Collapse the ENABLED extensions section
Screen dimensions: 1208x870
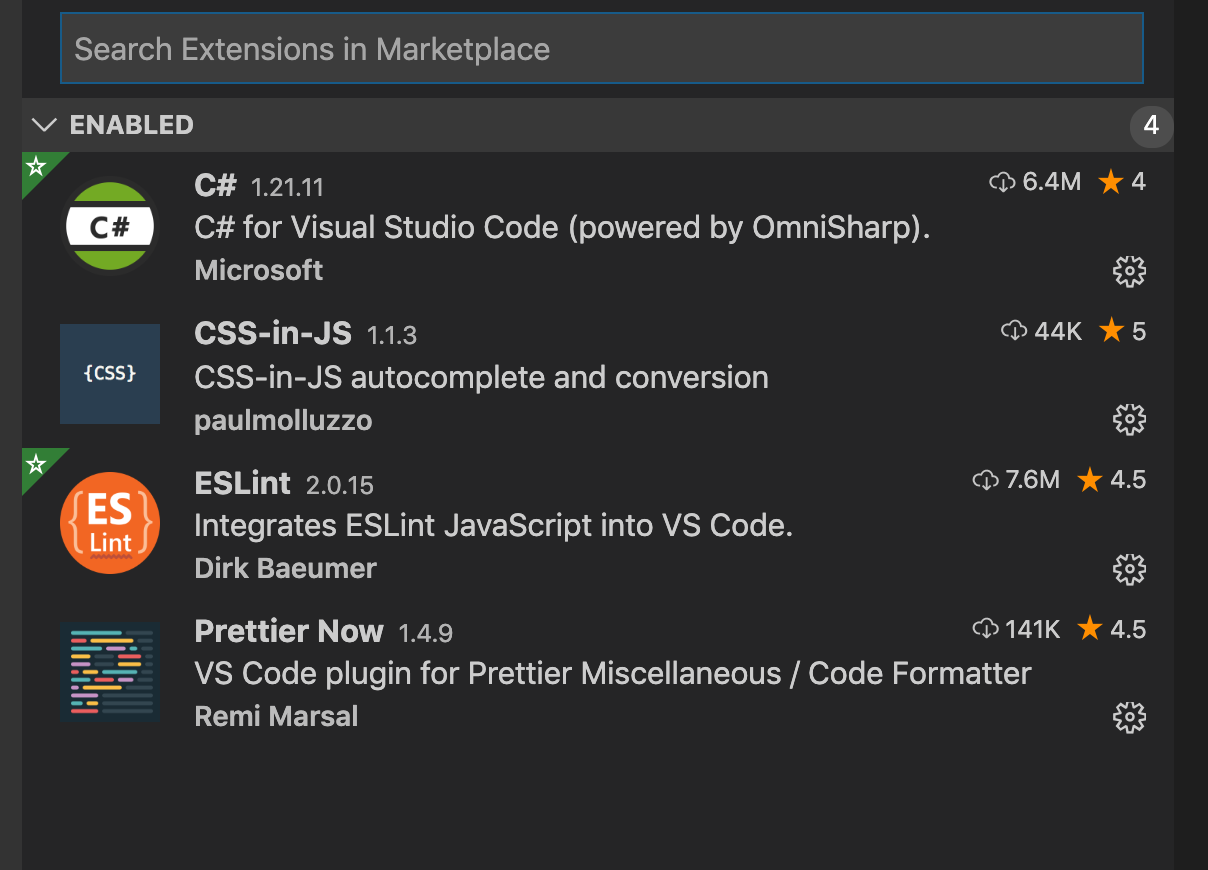tap(44, 124)
